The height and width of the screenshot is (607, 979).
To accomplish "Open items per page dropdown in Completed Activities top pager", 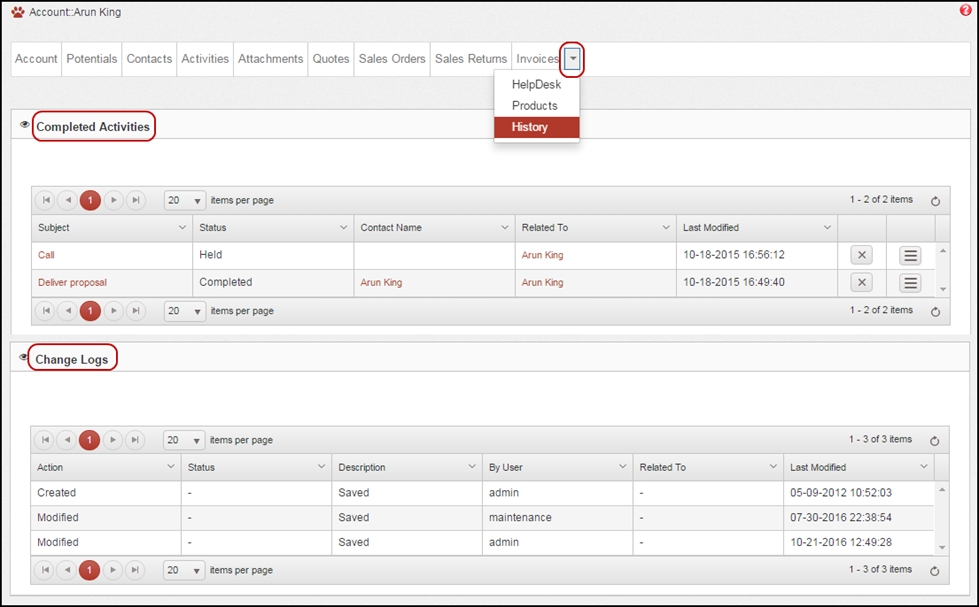I will point(184,200).
